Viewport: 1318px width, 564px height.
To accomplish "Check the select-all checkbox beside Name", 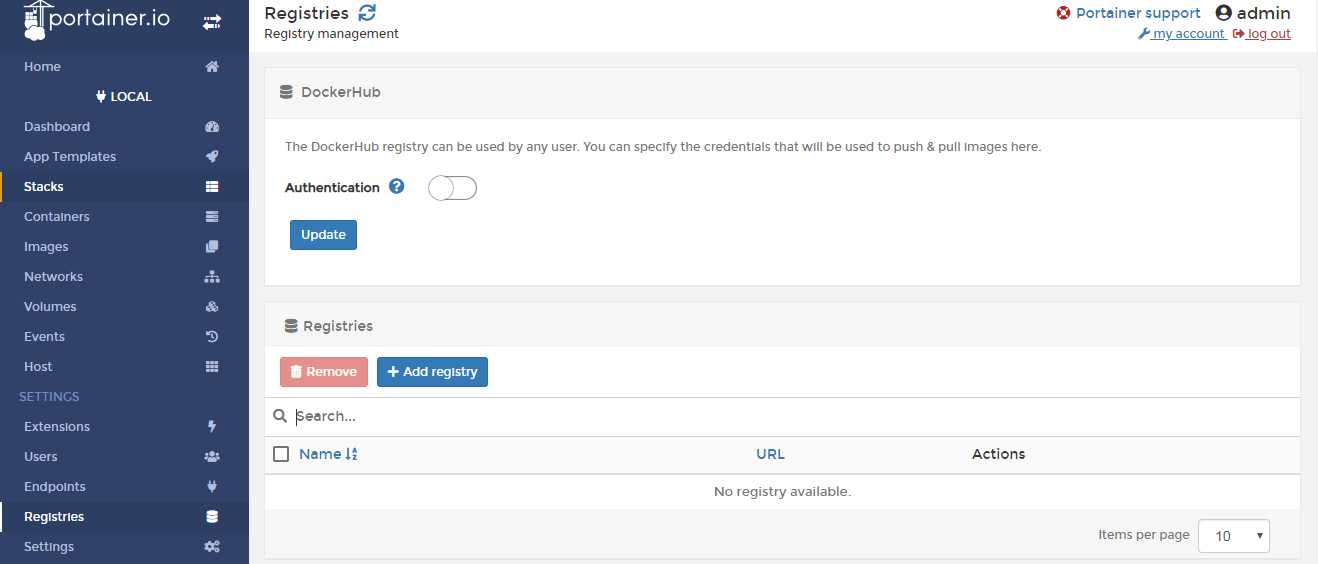I will pyautogui.click(x=281, y=454).
